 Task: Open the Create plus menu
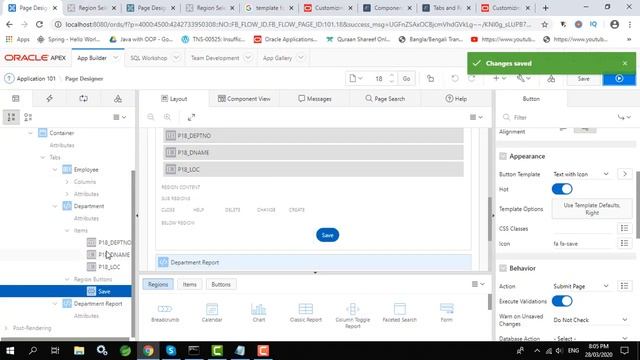pos(499,78)
